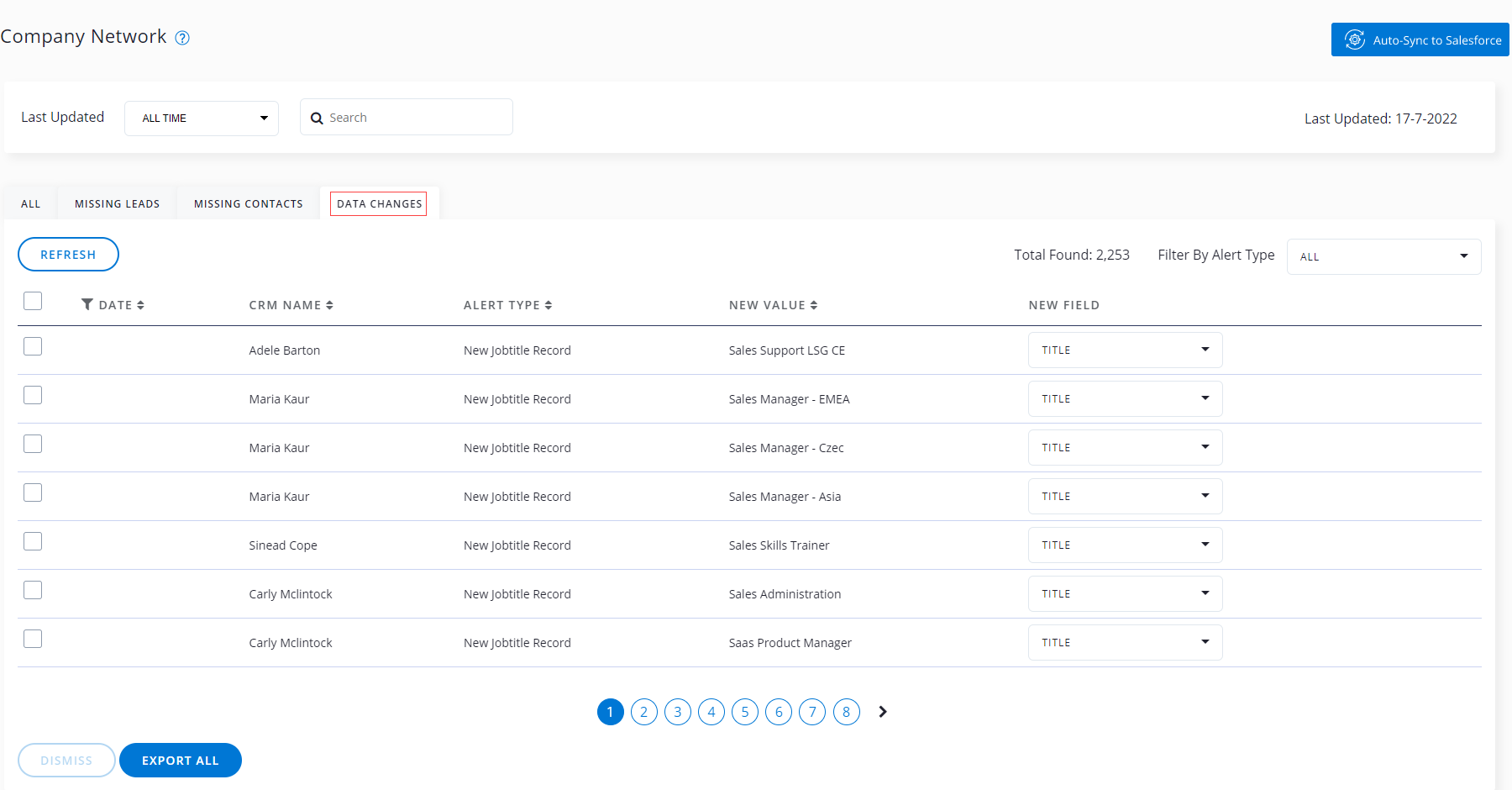Go to page 2
1512x790 pixels.
[x=644, y=712]
